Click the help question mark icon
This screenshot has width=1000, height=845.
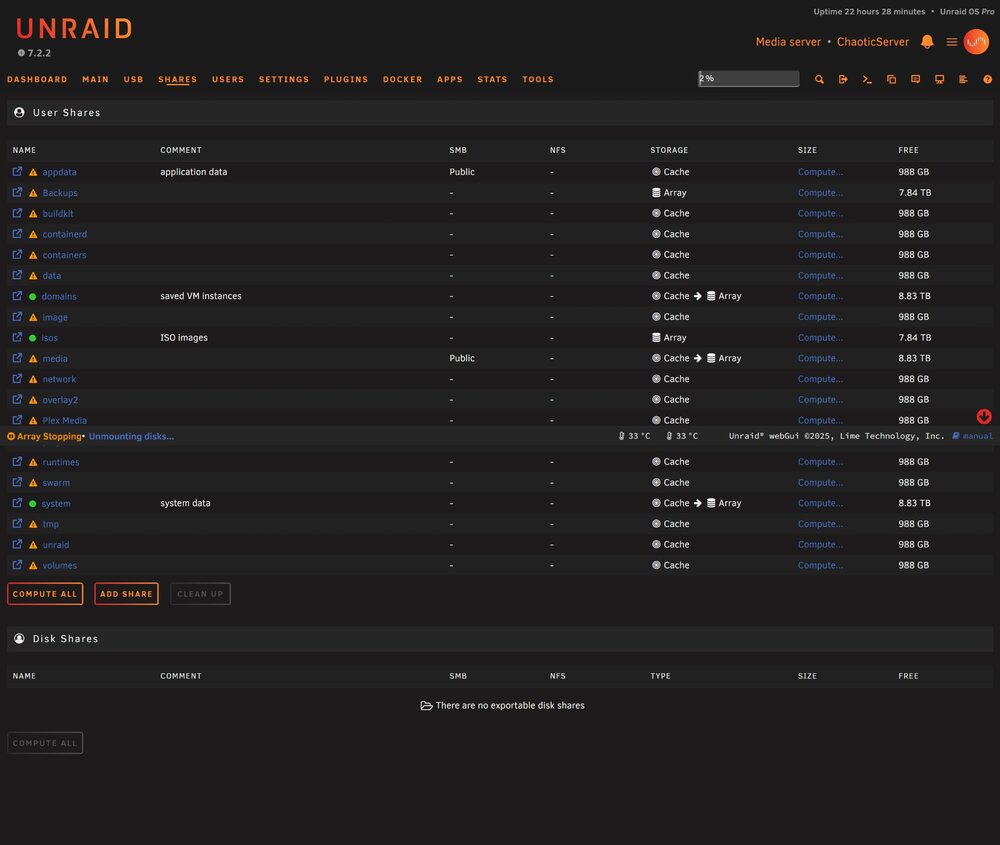pos(987,79)
